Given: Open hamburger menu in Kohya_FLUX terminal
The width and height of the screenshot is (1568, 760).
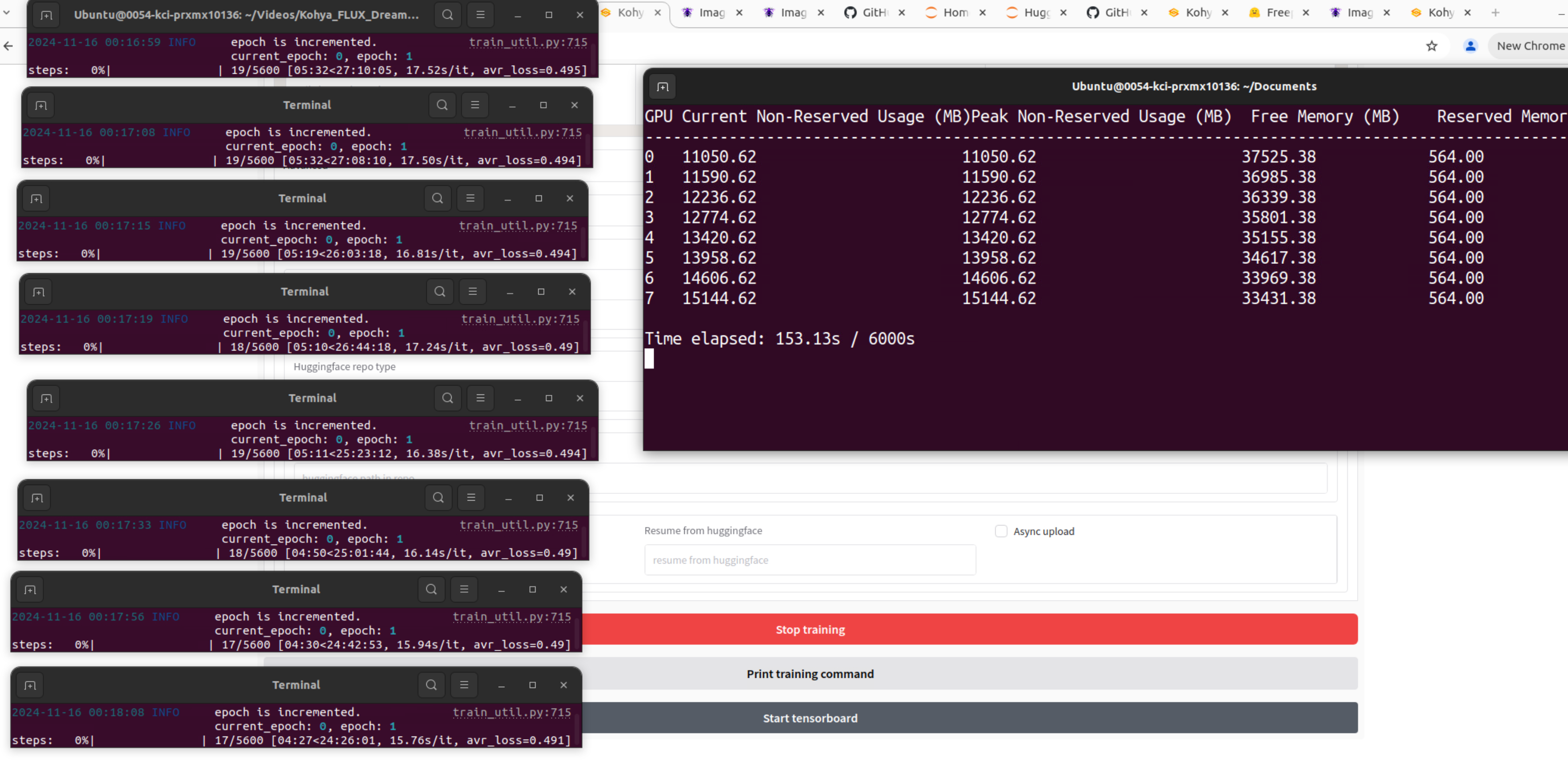Looking at the screenshot, I should [480, 15].
